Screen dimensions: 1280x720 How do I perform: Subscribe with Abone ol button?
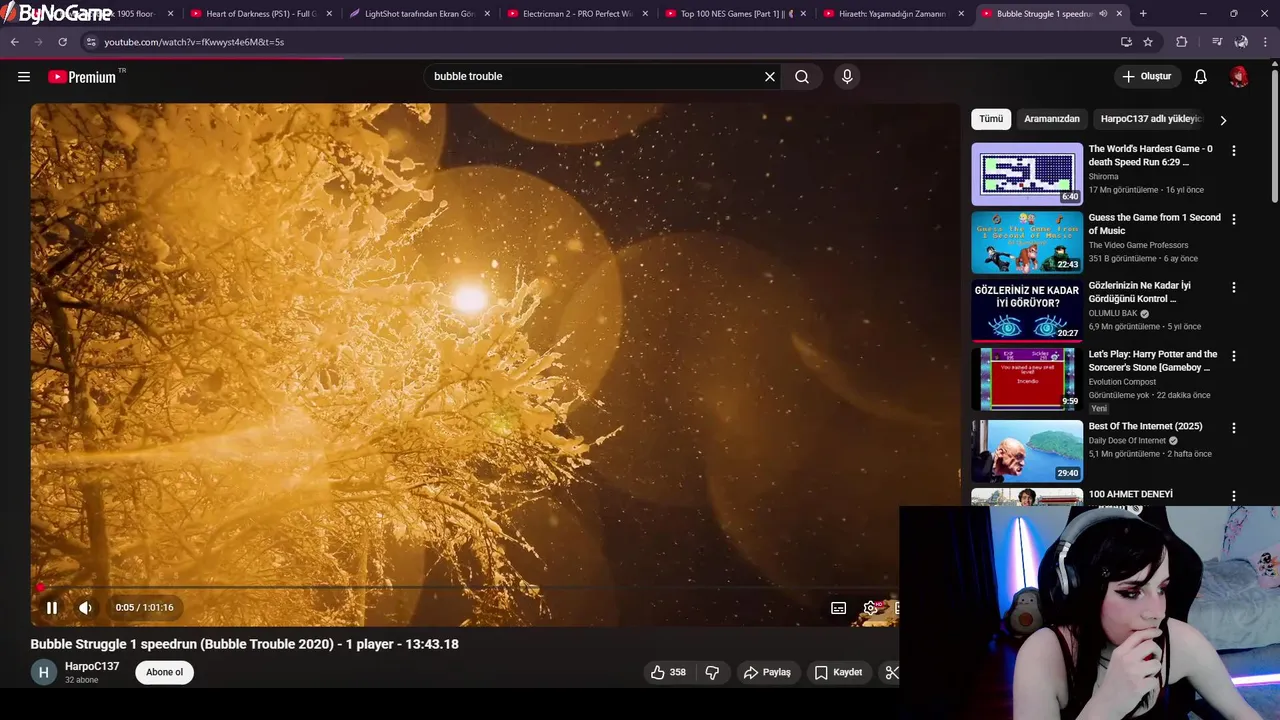tap(165, 672)
